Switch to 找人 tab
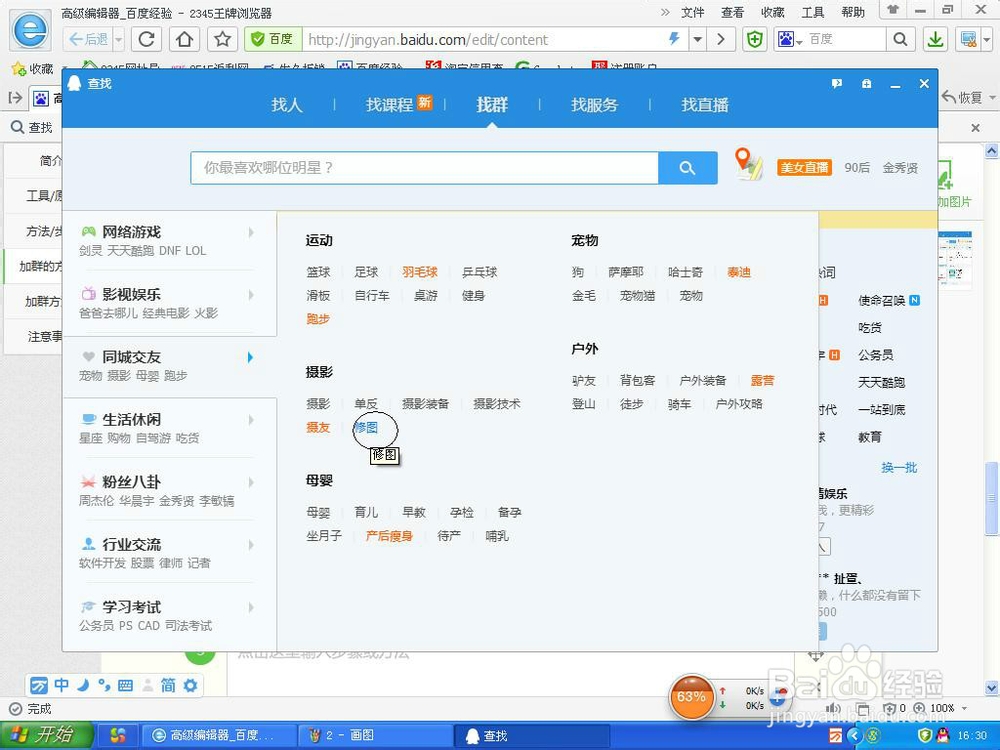 pyautogui.click(x=286, y=105)
